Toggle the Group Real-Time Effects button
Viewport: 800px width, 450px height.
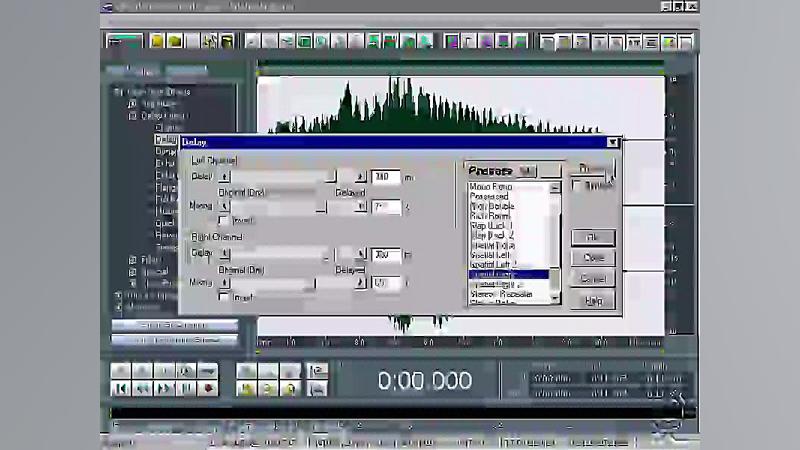click(174, 340)
